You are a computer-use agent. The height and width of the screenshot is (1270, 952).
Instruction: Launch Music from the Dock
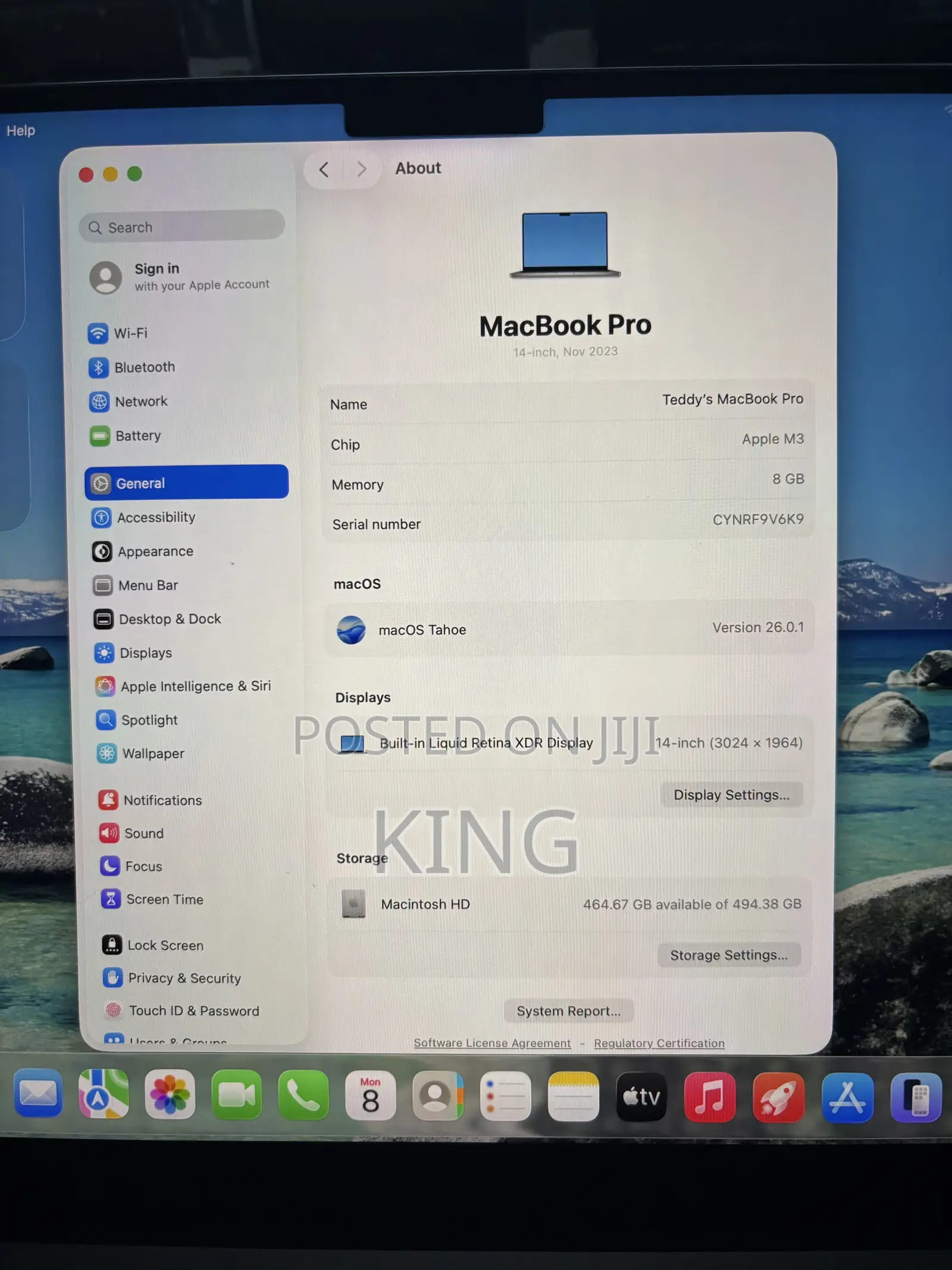[710, 1097]
